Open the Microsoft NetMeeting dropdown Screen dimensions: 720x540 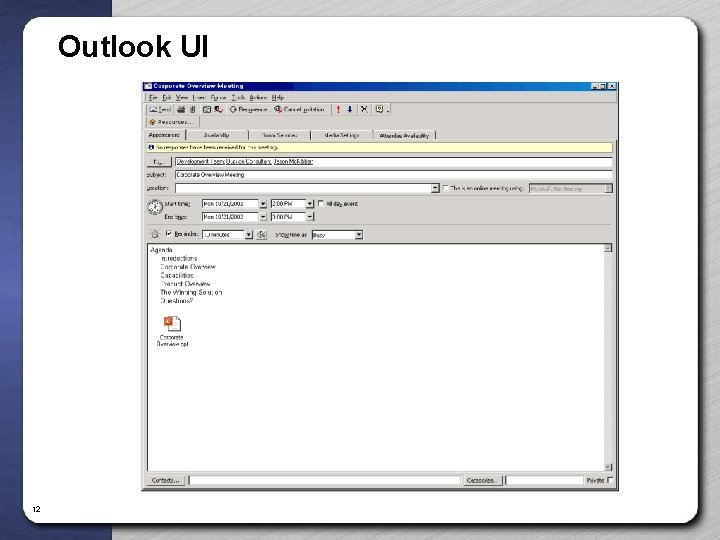pos(608,189)
